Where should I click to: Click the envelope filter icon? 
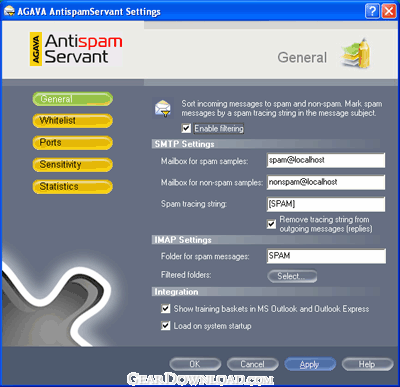[x=163, y=109]
